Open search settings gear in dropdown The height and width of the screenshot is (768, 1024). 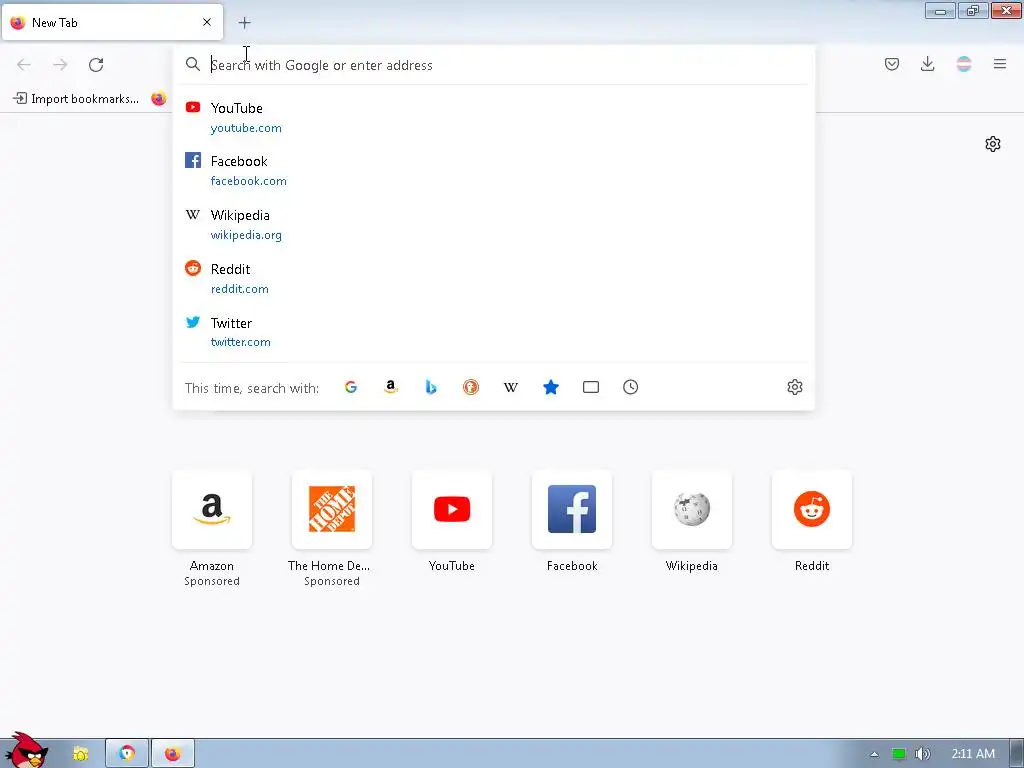[795, 387]
